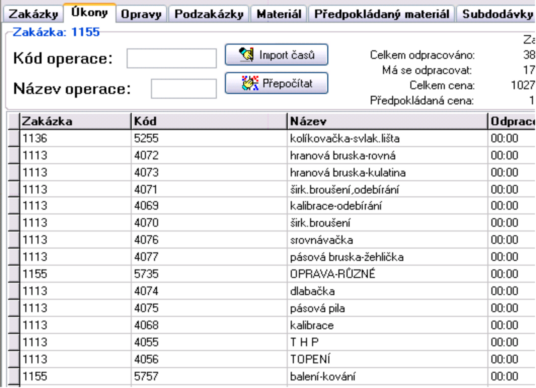Select the Úkony tab
This screenshot has height=388, width=536.
[x=90, y=13]
